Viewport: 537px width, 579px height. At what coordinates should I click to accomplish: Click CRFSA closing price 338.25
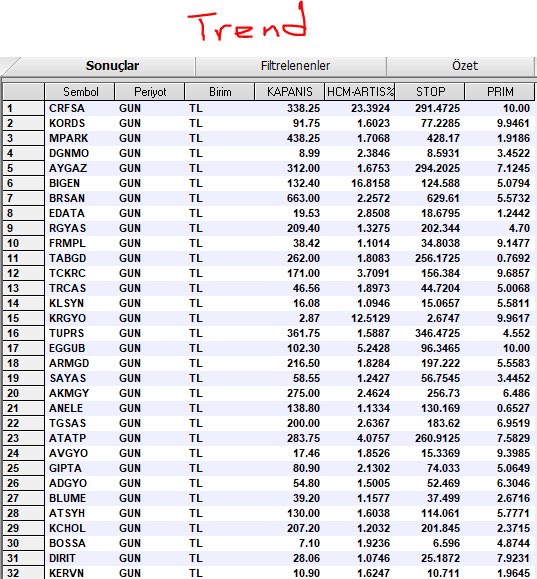(303, 108)
